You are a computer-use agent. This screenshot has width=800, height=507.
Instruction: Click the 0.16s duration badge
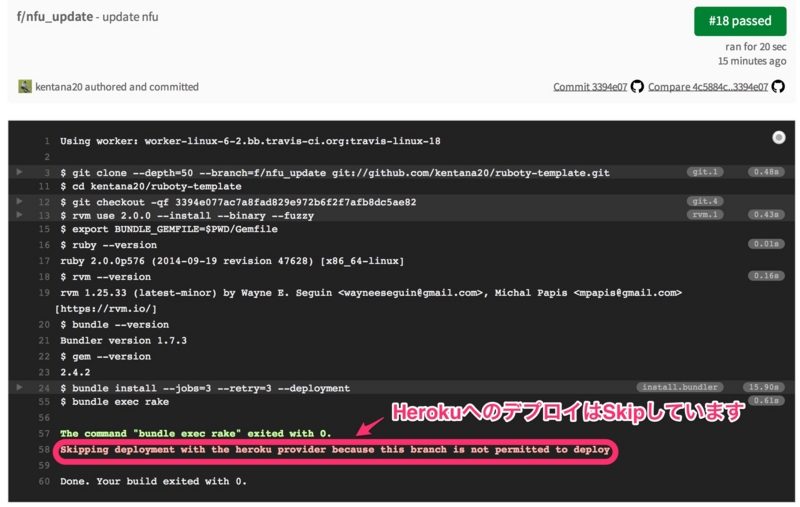(766, 275)
